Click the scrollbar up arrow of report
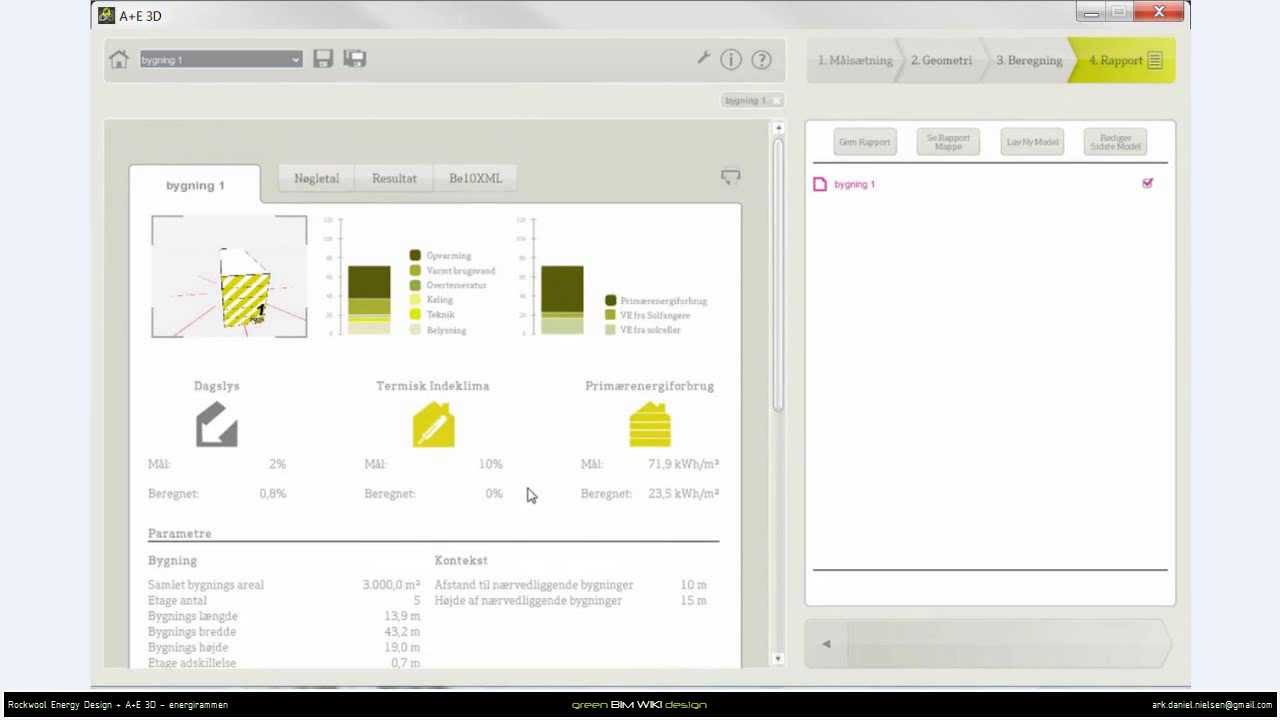 click(x=778, y=129)
